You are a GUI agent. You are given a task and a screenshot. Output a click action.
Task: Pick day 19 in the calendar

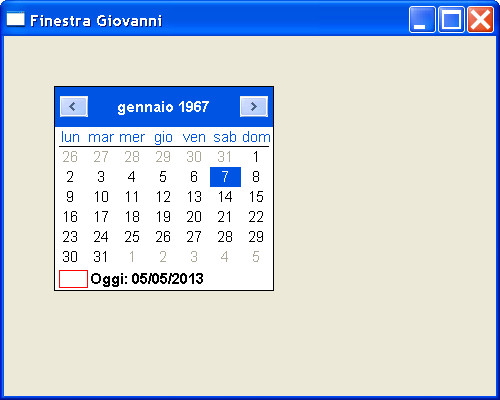tap(163, 217)
